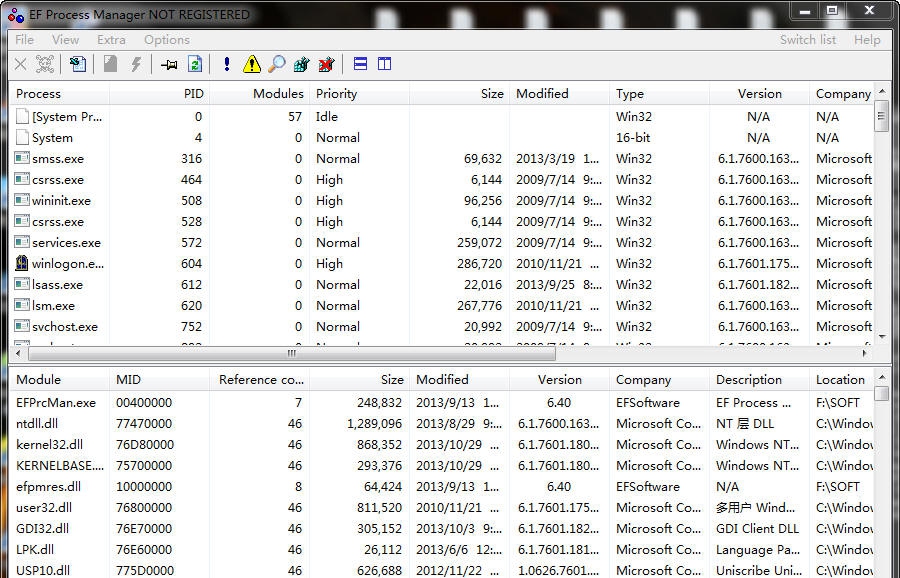Click the module info puzzle icon
The height and width of the screenshot is (578, 900).
(x=301, y=64)
